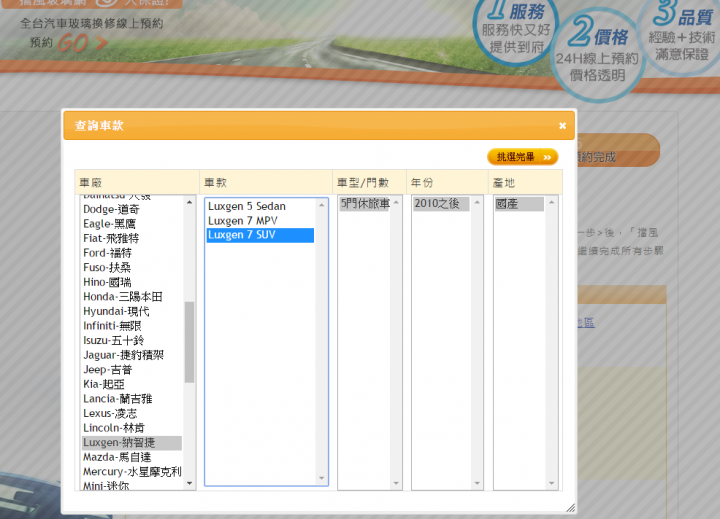Select 2010之後 in the 年份 list
Image resolution: width=720 pixels, height=519 pixels.
pyautogui.click(x=441, y=203)
